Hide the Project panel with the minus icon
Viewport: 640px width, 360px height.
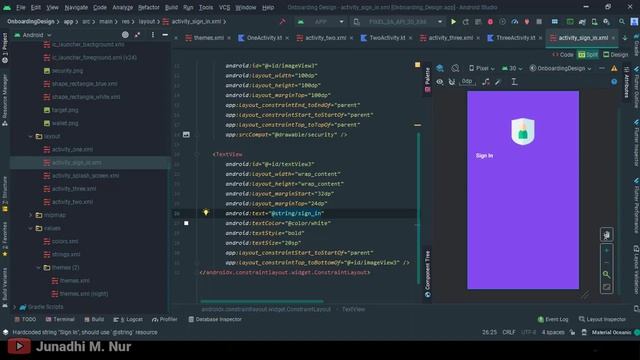point(165,35)
